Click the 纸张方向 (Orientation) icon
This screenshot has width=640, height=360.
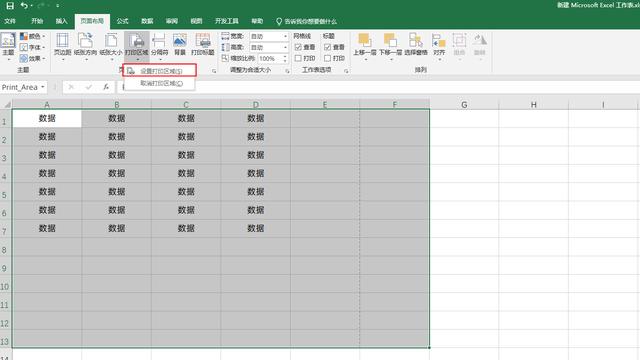(86, 41)
